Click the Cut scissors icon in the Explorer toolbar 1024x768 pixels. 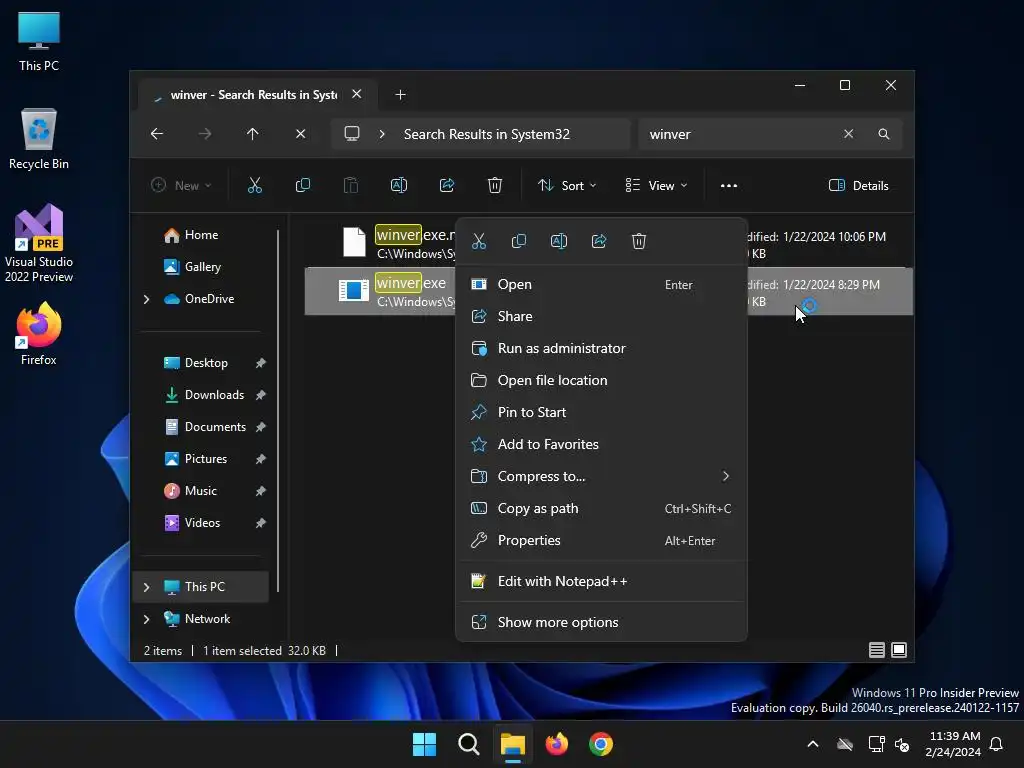coord(255,185)
